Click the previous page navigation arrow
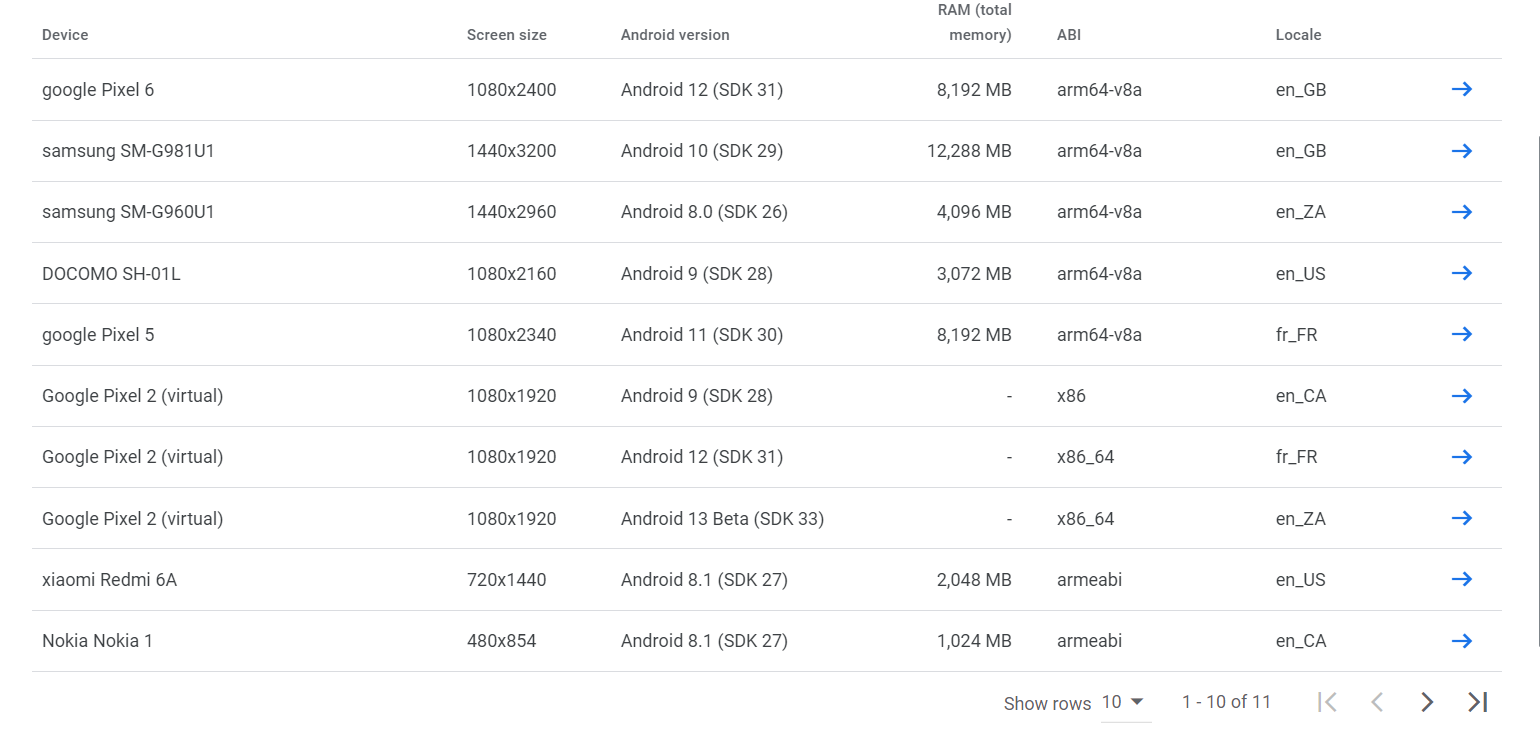Screen dimensions: 1540x731 pyautogui.click(x=1377, y=702)
